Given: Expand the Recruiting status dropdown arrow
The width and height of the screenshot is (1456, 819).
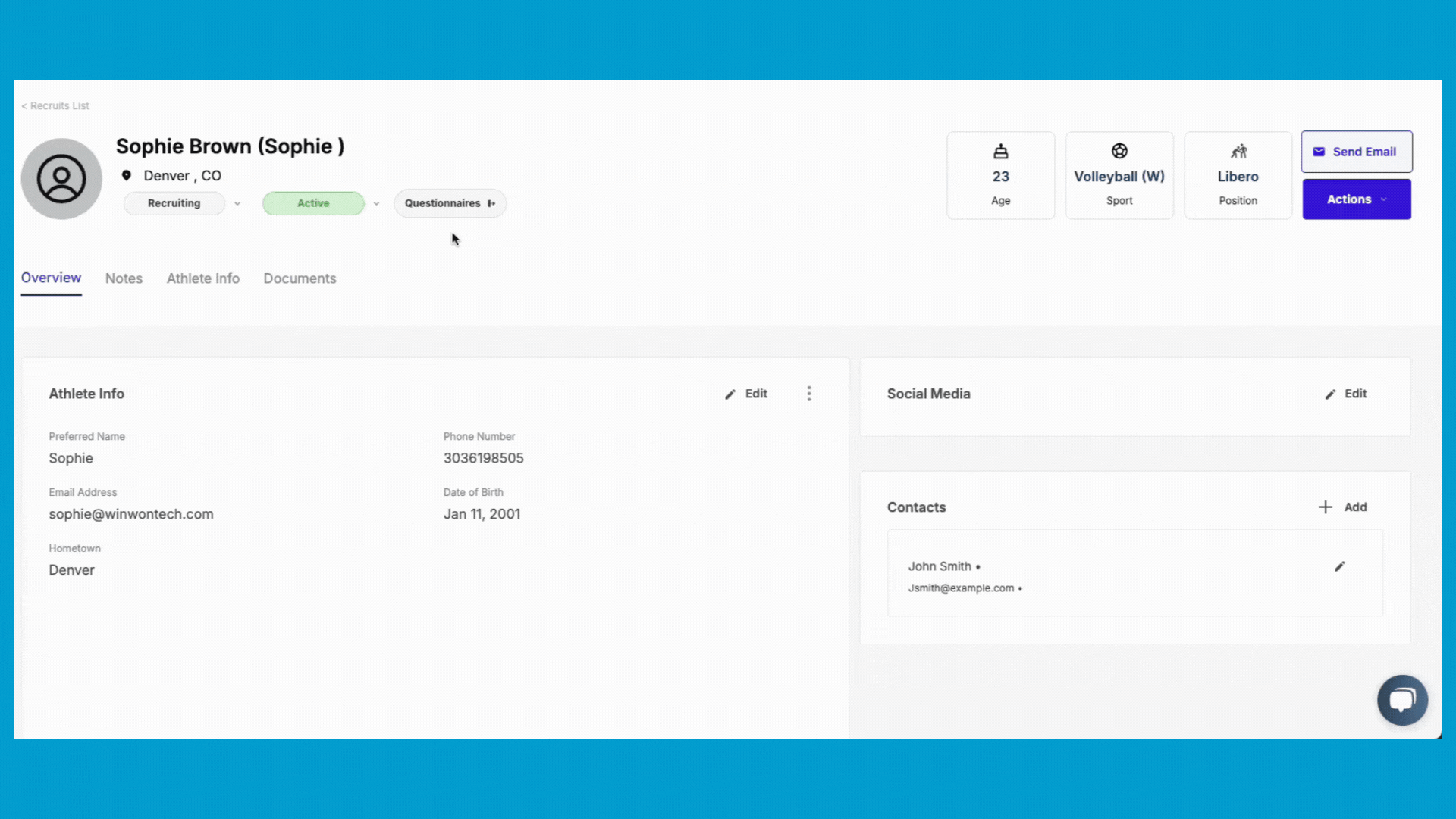Looking at the screenshot, I should (237, 203).
